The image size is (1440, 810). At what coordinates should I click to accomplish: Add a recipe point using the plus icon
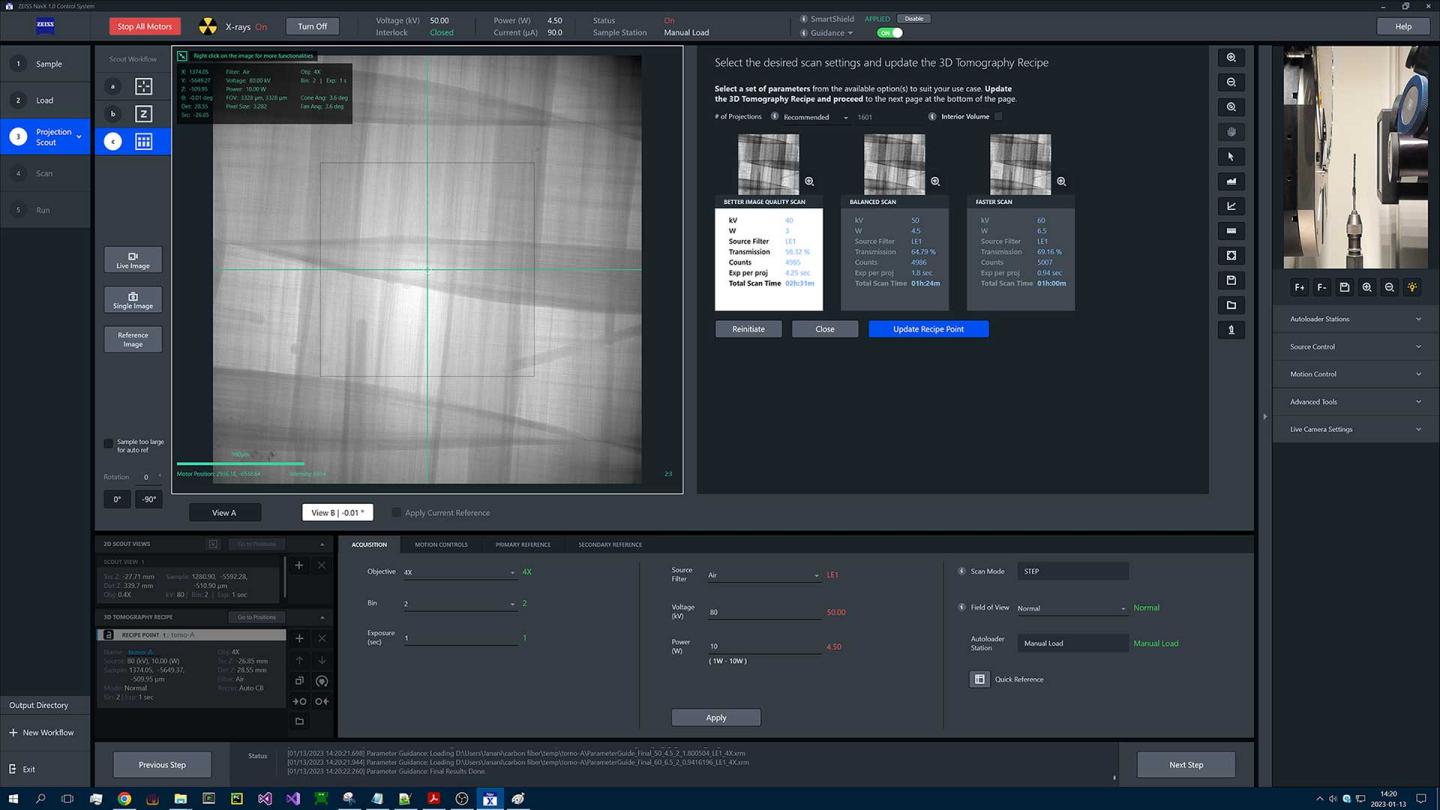point(298,638)
